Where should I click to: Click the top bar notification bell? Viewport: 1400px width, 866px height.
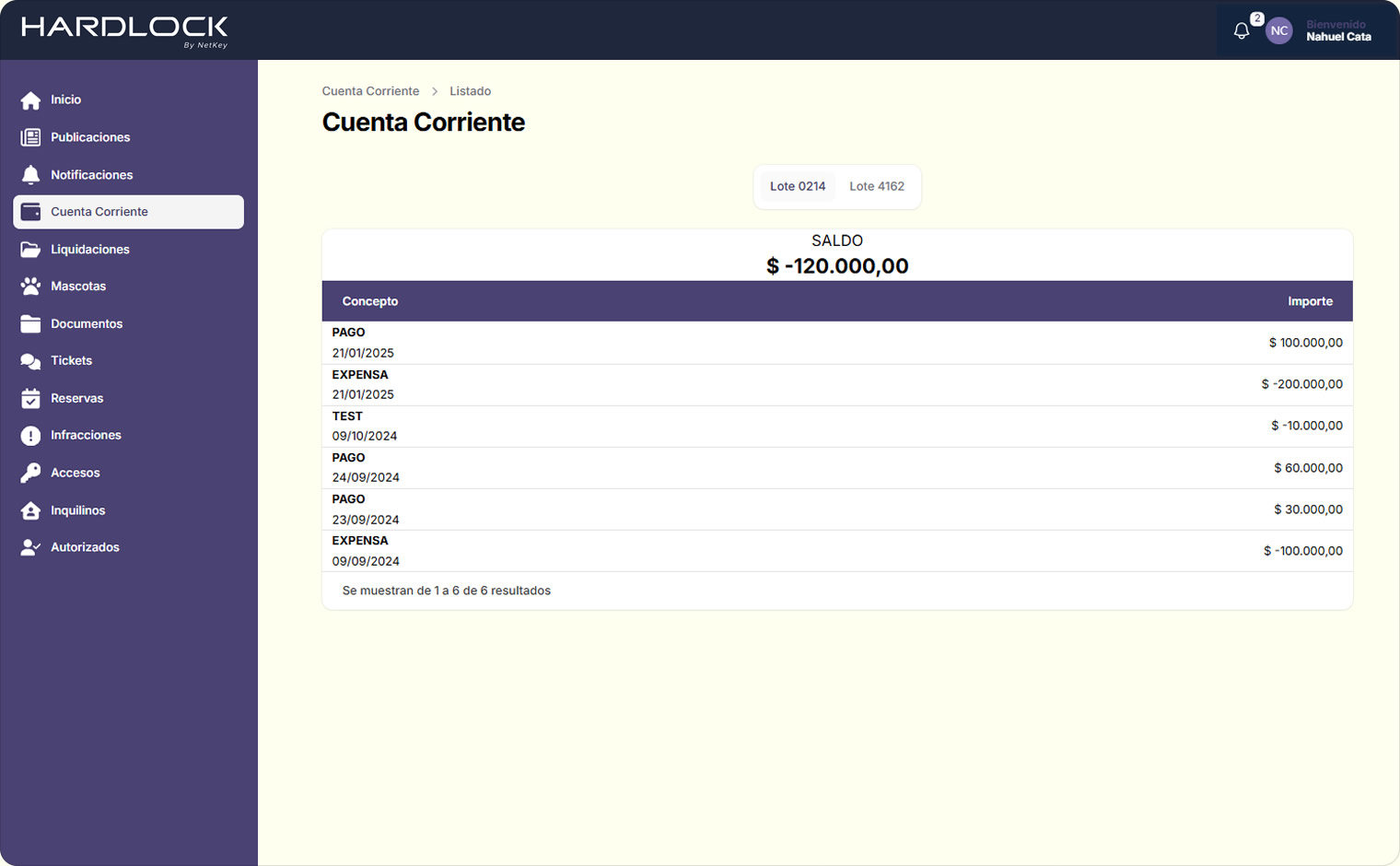point(1242,31)
